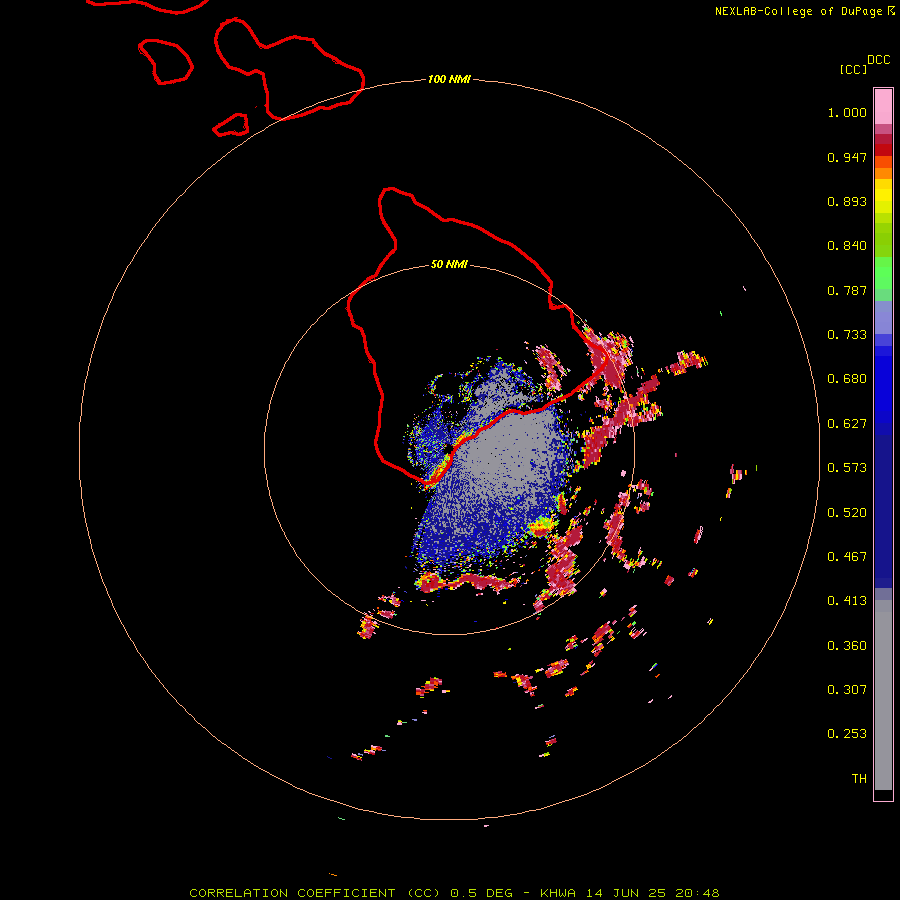This screenshot has height=900, width=900.
Task: Click the 100 NMI range ring label
Action: click(x=449, y=79)
